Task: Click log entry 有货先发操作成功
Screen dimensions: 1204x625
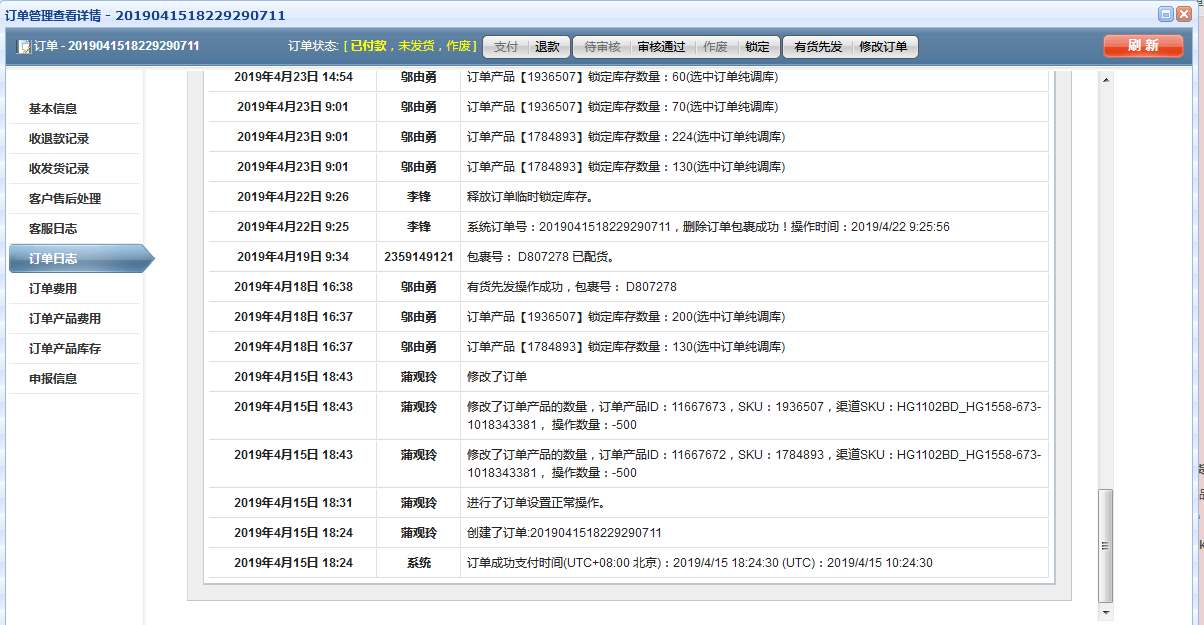Action: pos(572,287)
